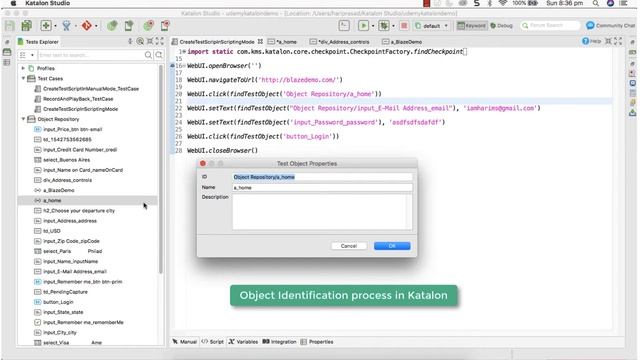
Task: Collapse the Object Repository tree node
Action: point(23,119)
